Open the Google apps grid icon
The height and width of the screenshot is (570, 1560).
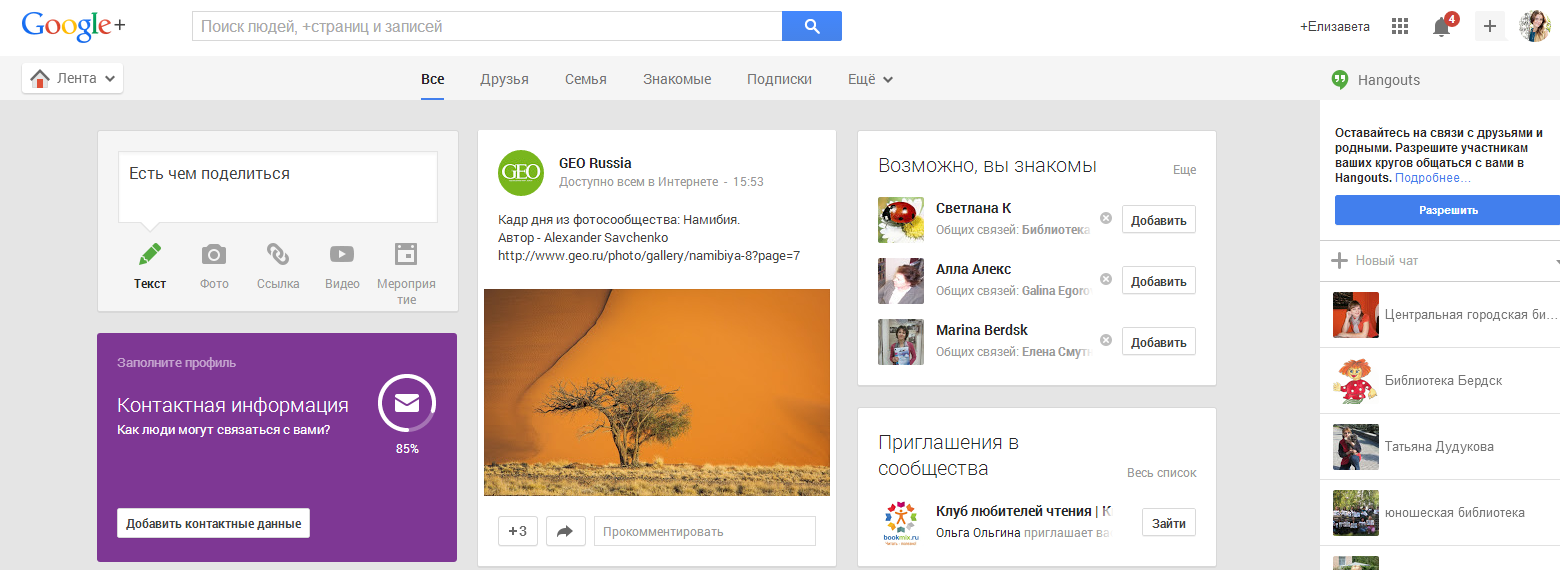click(1400, 26)
